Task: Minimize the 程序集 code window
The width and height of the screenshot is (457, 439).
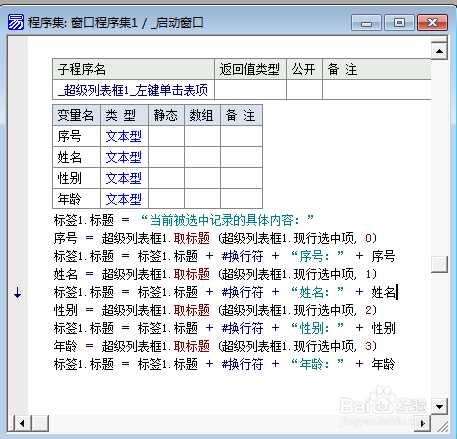Action: 366,23
